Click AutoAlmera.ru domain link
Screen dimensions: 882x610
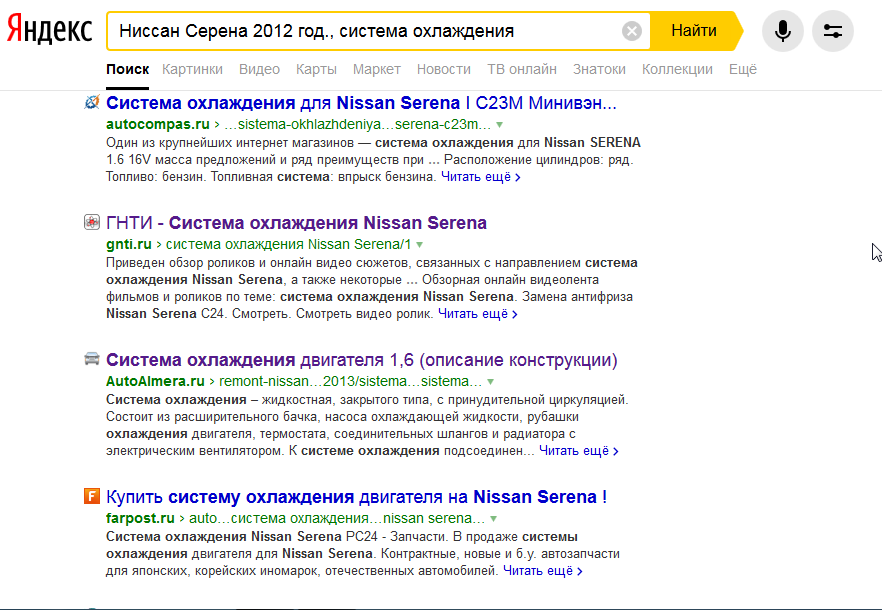coord(155,381)
